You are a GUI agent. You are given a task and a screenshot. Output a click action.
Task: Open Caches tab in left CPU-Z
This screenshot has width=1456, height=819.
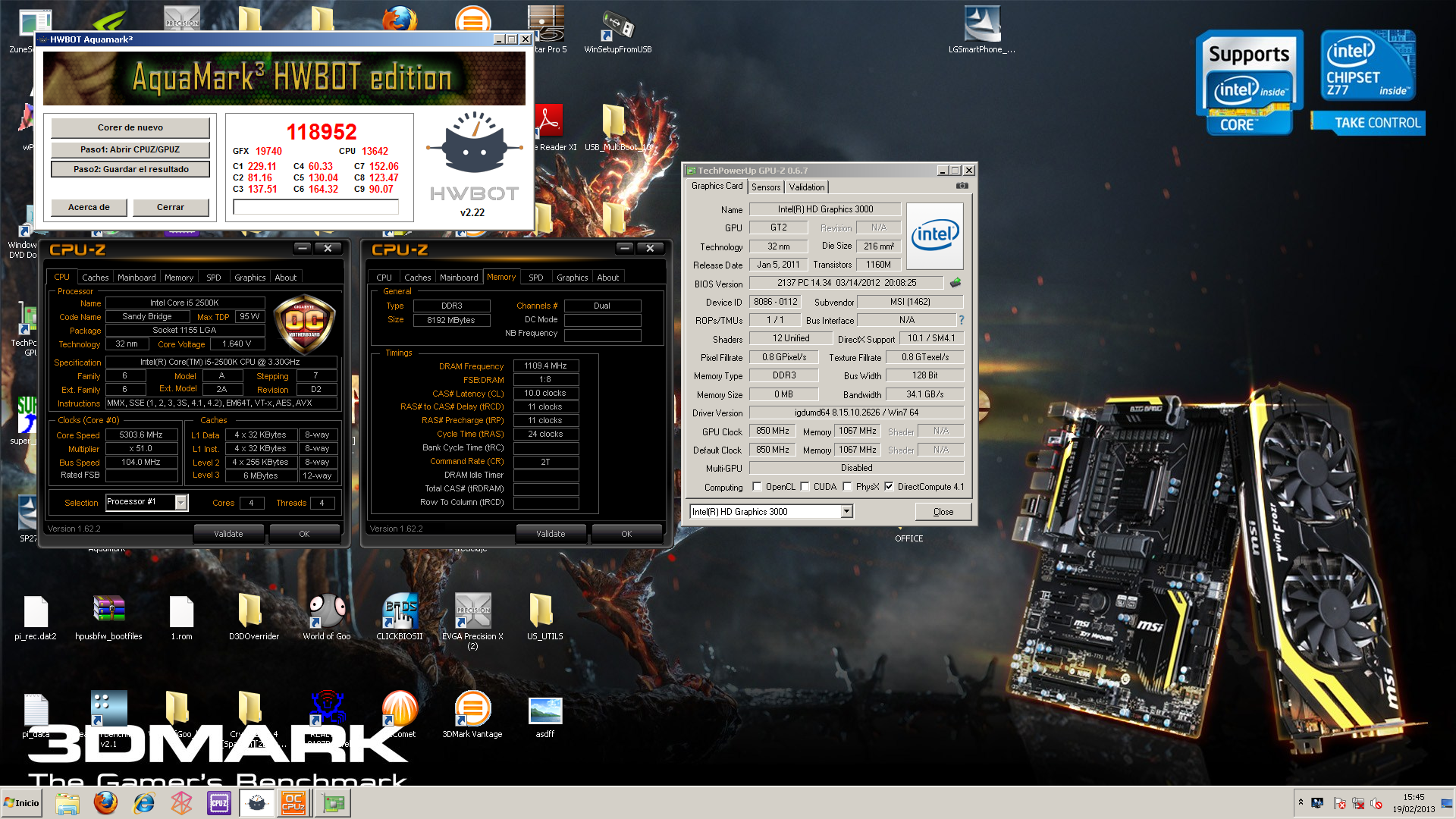click(96, 278)
